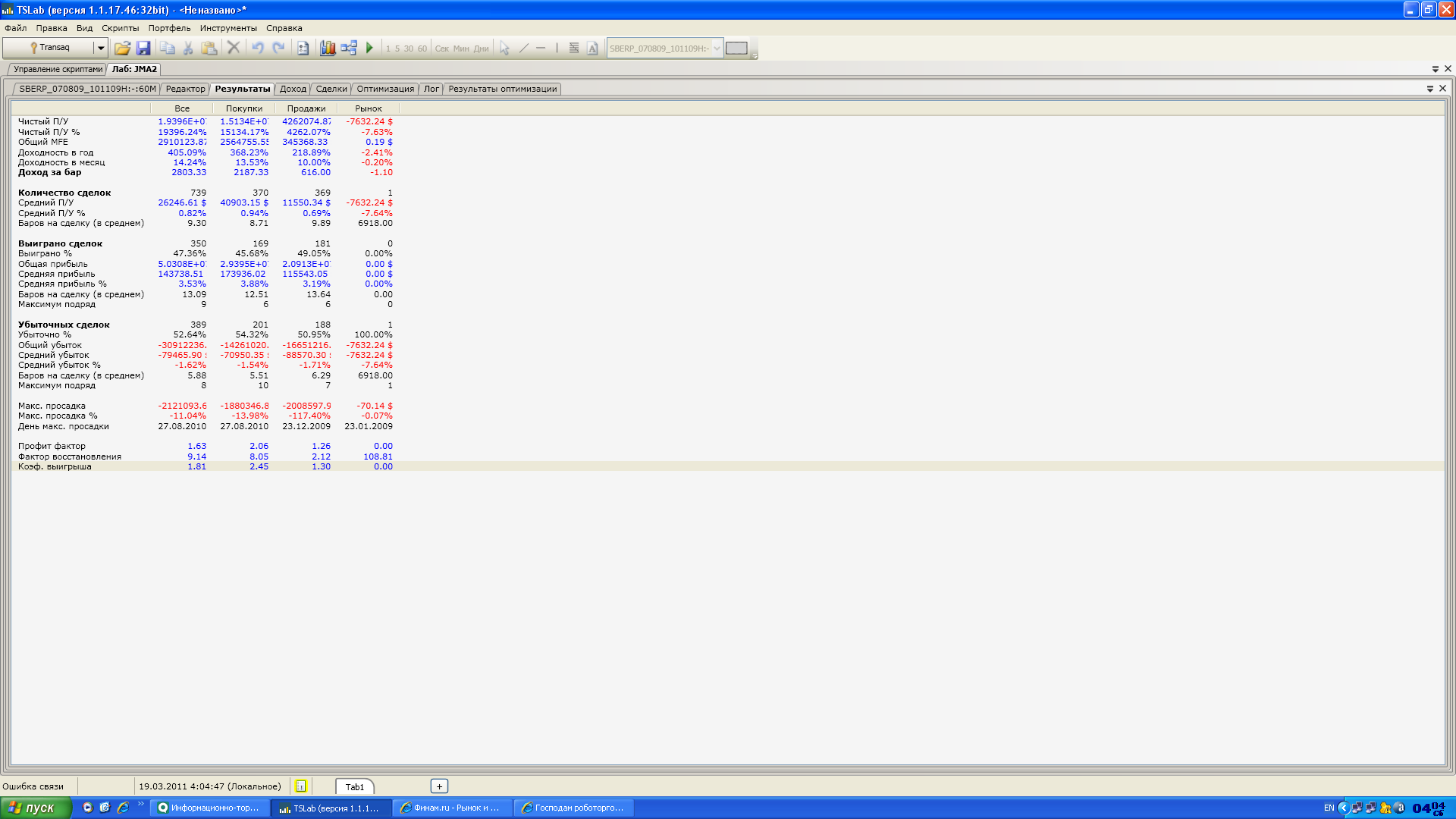Open the Скрипты menu
This screenshot has height=819, width=1456.
[120, 28]
